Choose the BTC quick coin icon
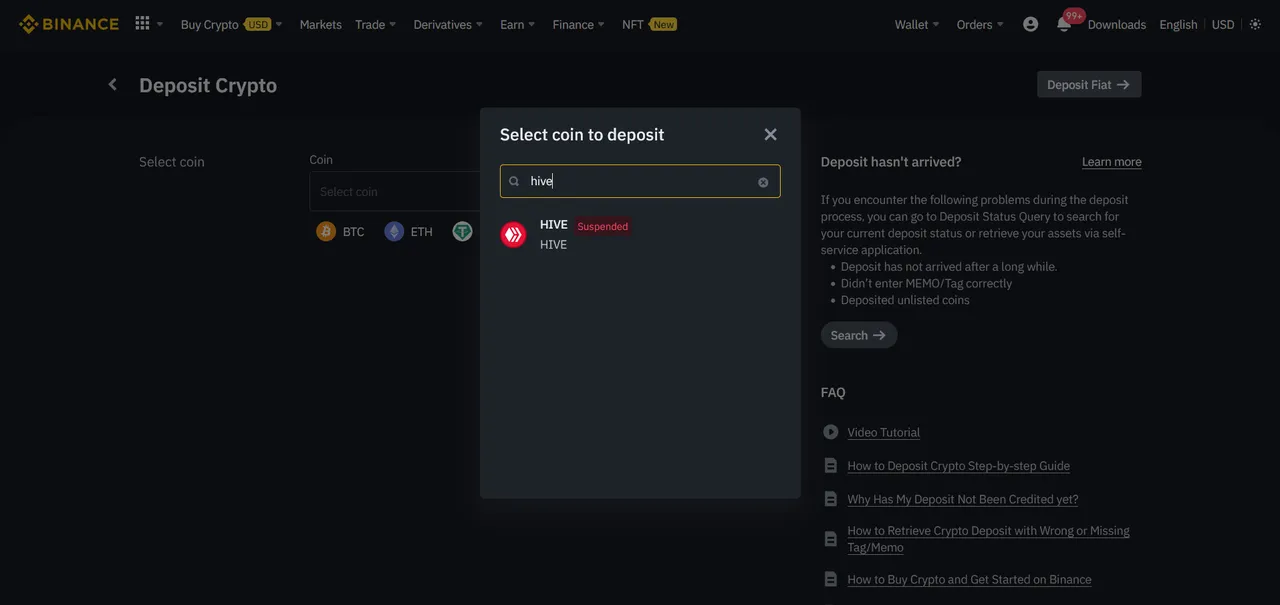The width and height of the screenshot is (1280, 605). (x=326, y=232)
